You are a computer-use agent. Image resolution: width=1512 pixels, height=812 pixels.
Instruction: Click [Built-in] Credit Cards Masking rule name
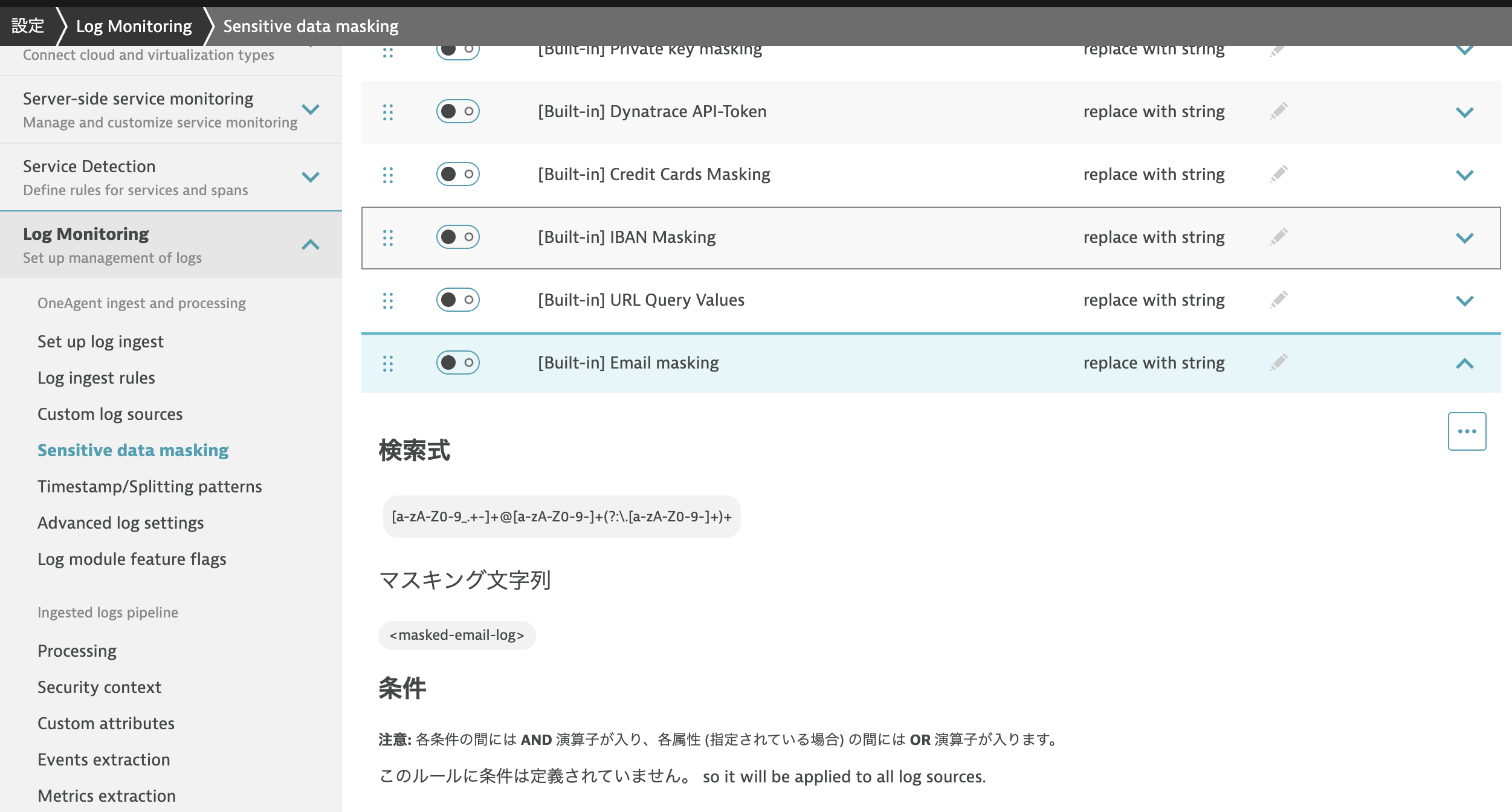(x=654, y=174)
